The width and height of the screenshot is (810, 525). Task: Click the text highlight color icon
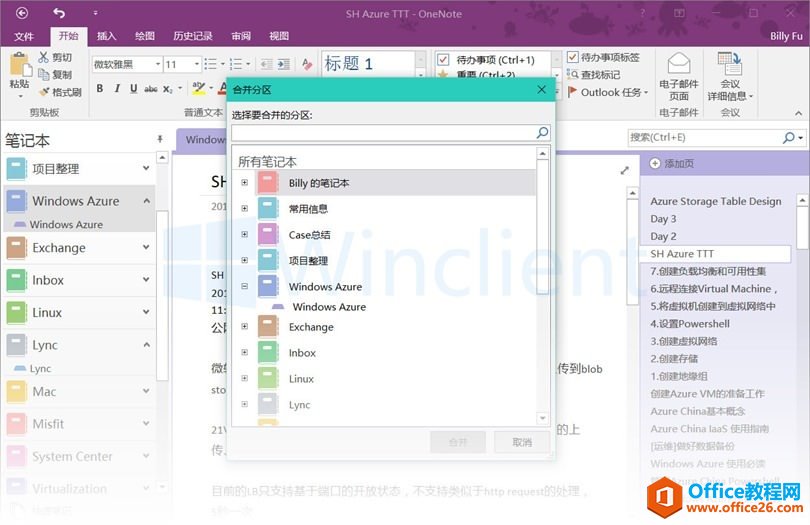(198, 88)
